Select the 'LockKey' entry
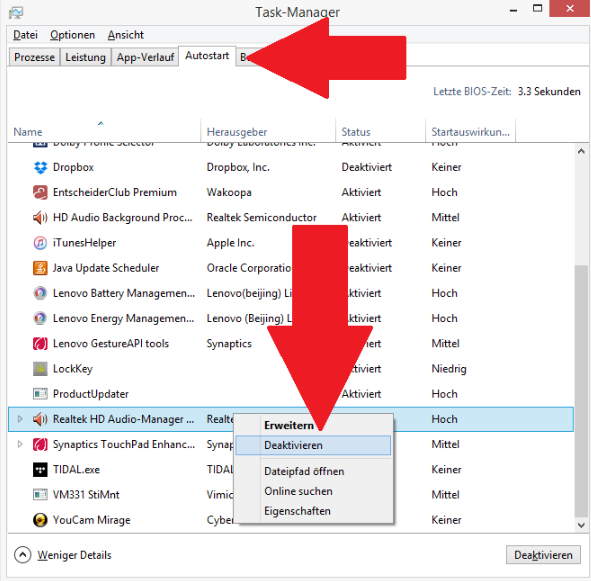591x581 pixels. coord(73,369)
